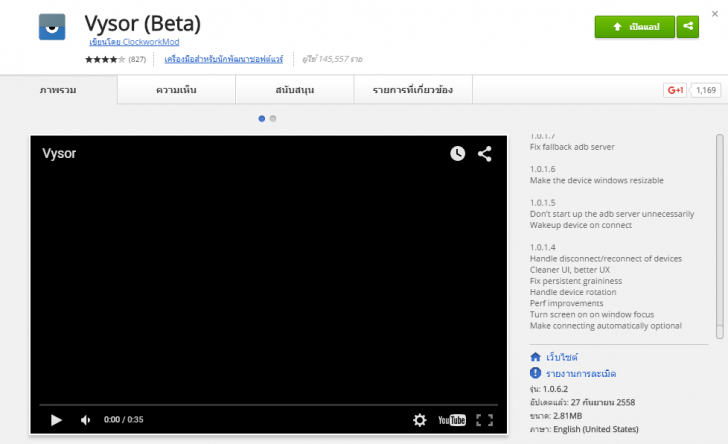The width and height of the screenshot is (728, 444).
Task: Close the app details dialog
Action: point(715,14)
